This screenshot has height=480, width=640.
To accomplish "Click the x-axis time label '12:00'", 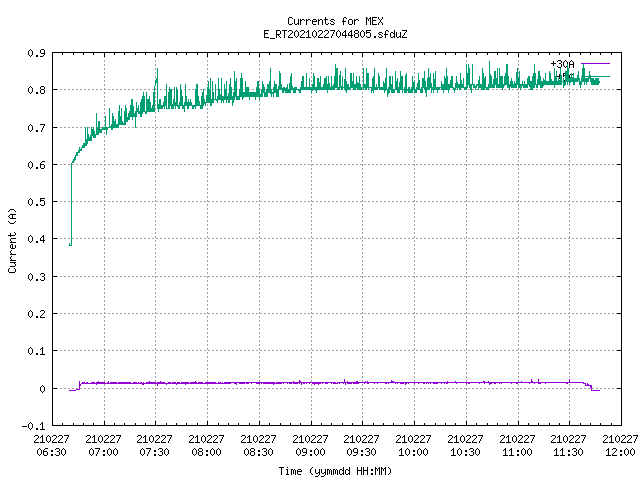I will [620, 452].
